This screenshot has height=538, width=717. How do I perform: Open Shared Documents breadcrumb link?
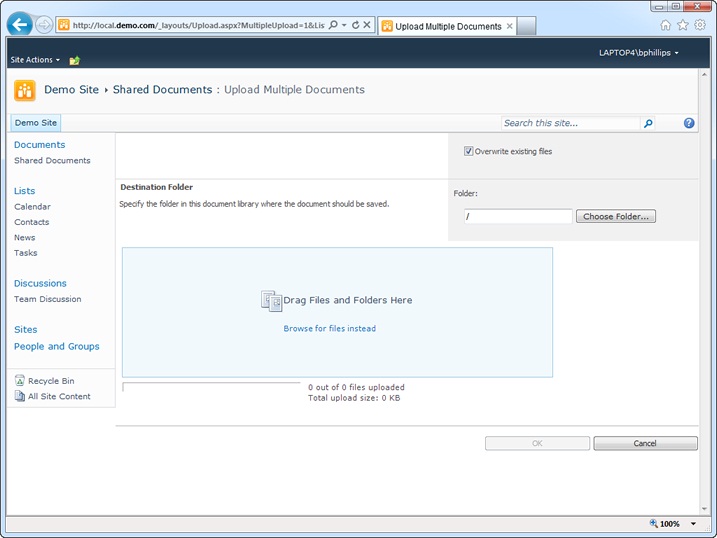(x=162, y=90)
